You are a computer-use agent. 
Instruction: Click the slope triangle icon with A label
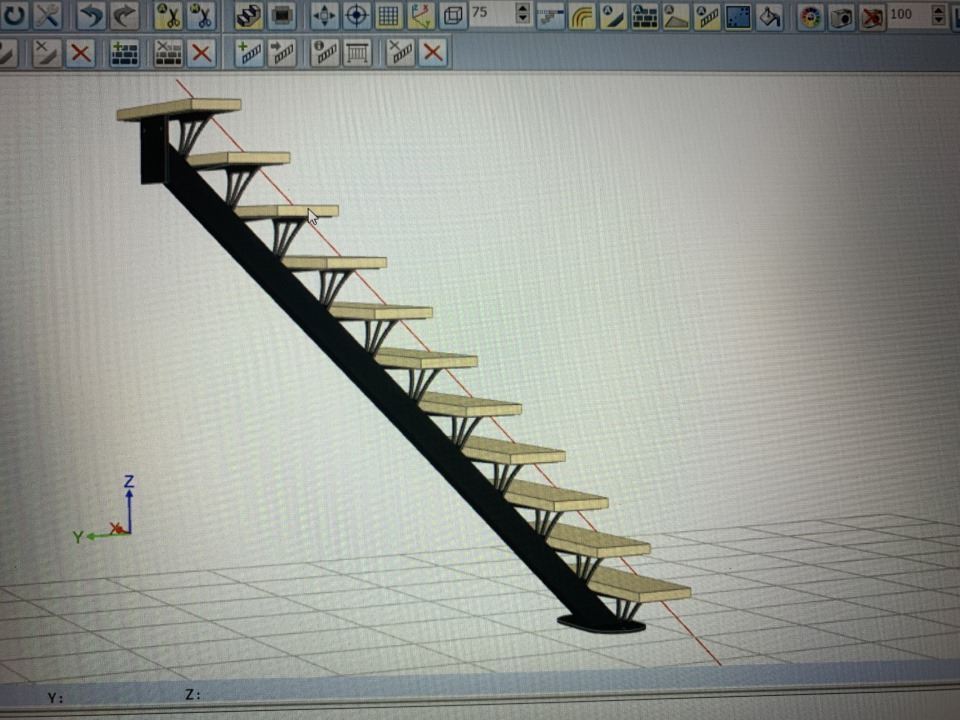coord(676,18)
